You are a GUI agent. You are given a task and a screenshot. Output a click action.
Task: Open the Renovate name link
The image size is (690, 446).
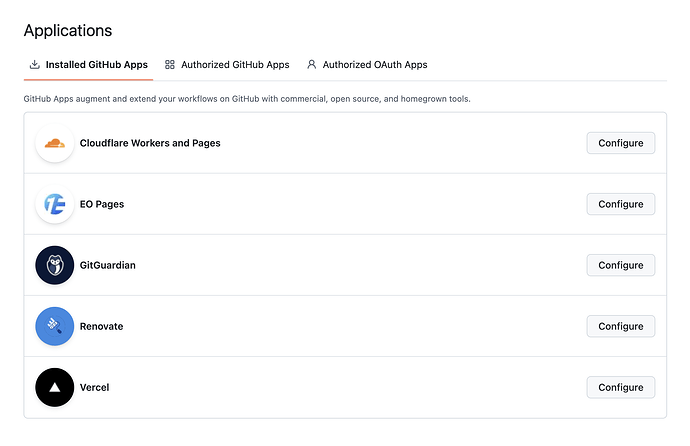(x=101, y=326)
